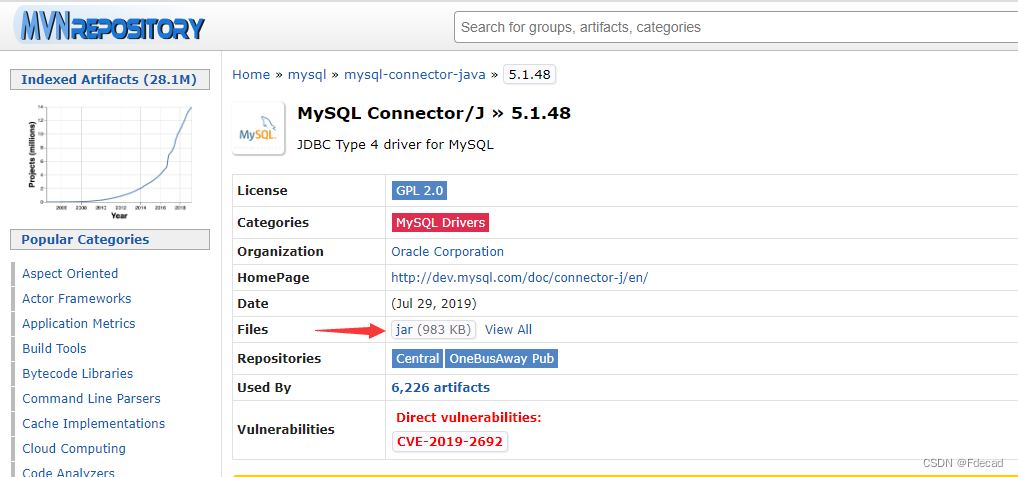Open mysql-connector-java breadcrumb link
The height and width of the screenshot is (477, 1018).
coord(415,75)
